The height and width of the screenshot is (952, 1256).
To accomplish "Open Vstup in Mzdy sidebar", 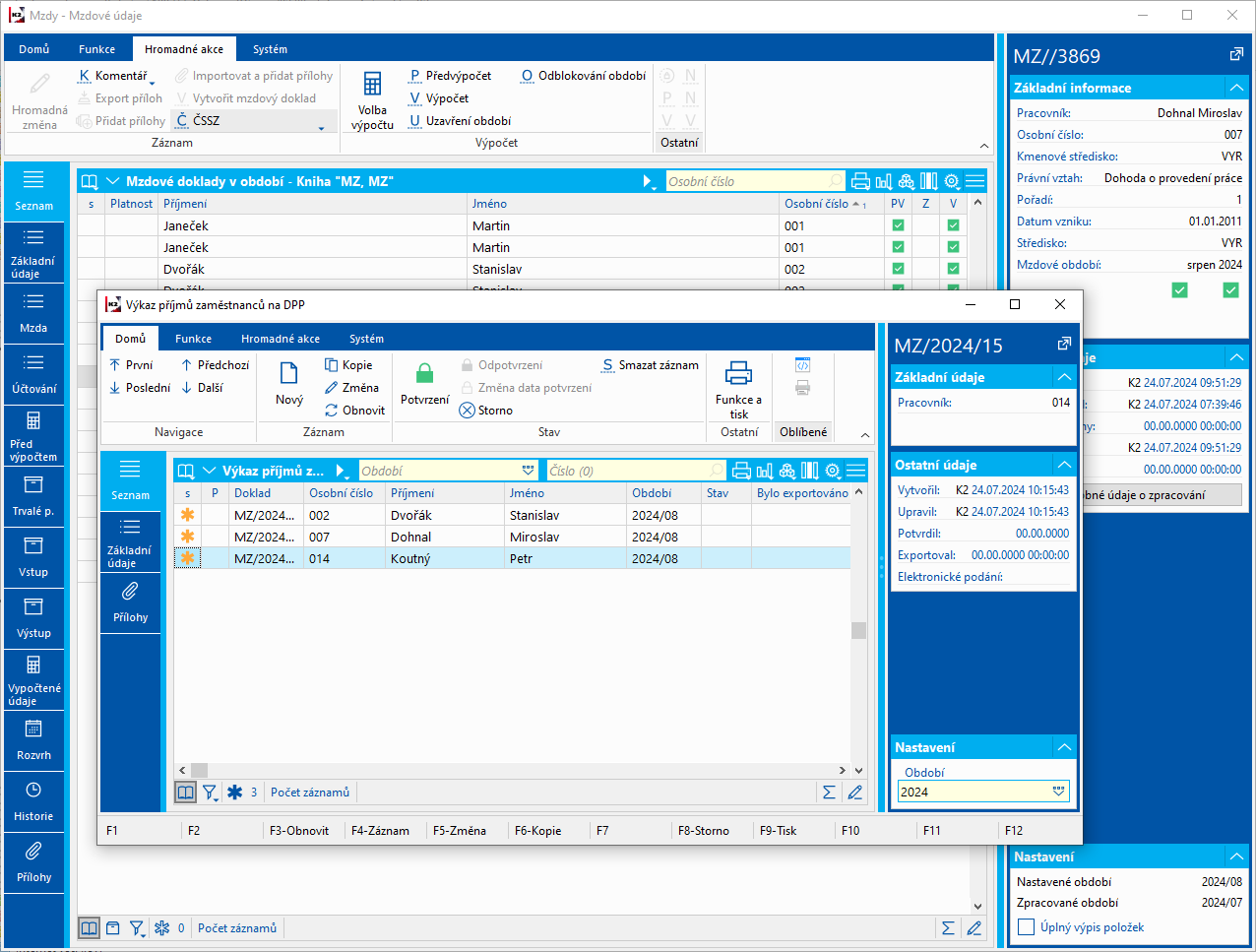I will click(x=33, y=557).
